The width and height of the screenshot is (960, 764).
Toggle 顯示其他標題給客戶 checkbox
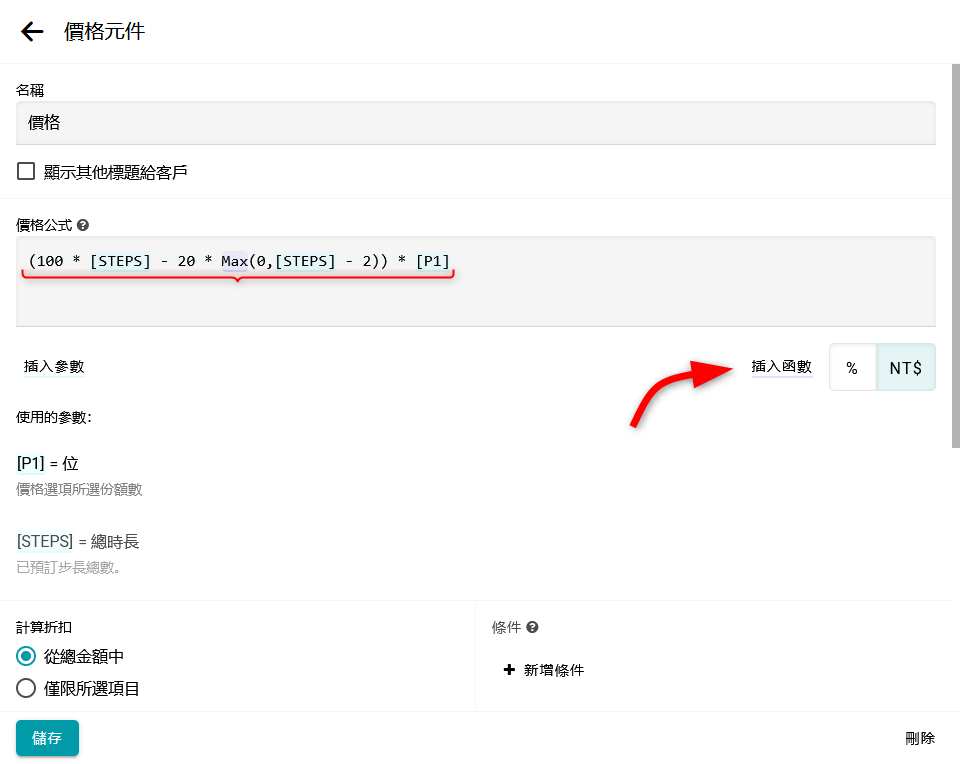pyautogui.click(x=26, y=172)
